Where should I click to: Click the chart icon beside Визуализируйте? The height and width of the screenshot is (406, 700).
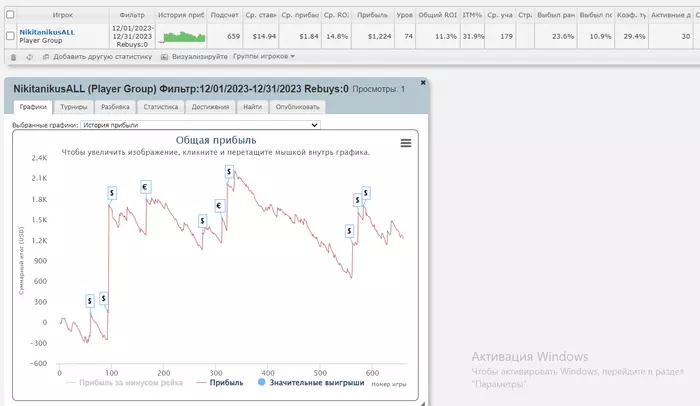(164, 57)
